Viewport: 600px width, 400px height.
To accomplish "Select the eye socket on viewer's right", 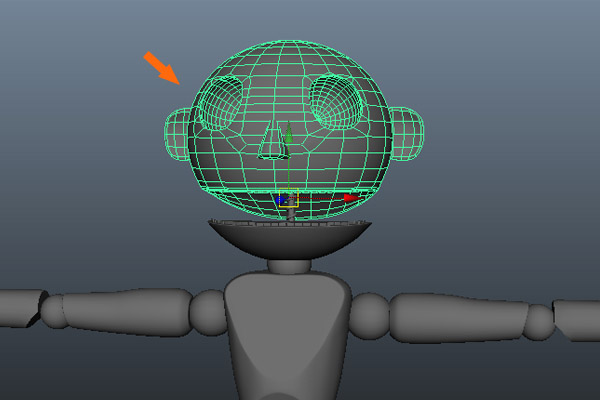I will click(x=336, y=101).
